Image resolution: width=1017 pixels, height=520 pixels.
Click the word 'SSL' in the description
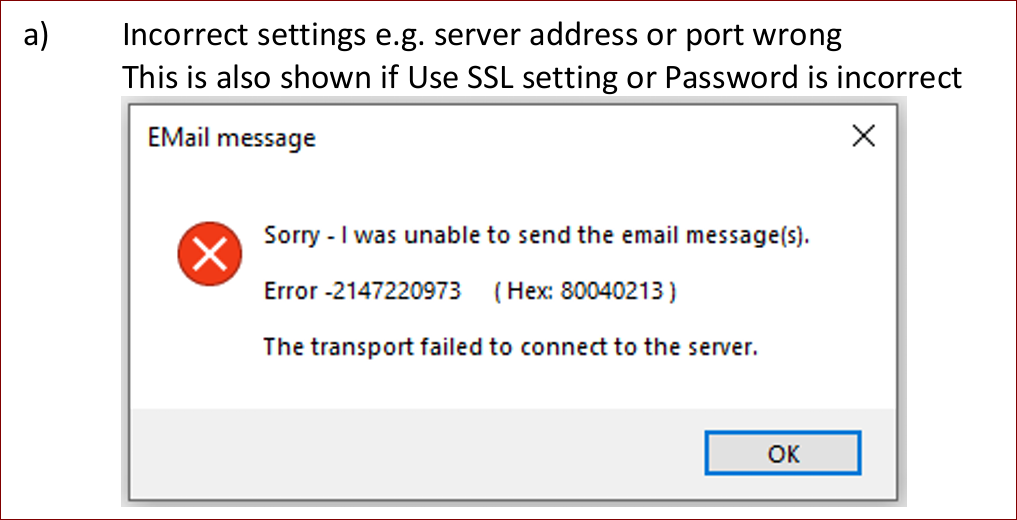pyautogui.click(x=516, y=78)
